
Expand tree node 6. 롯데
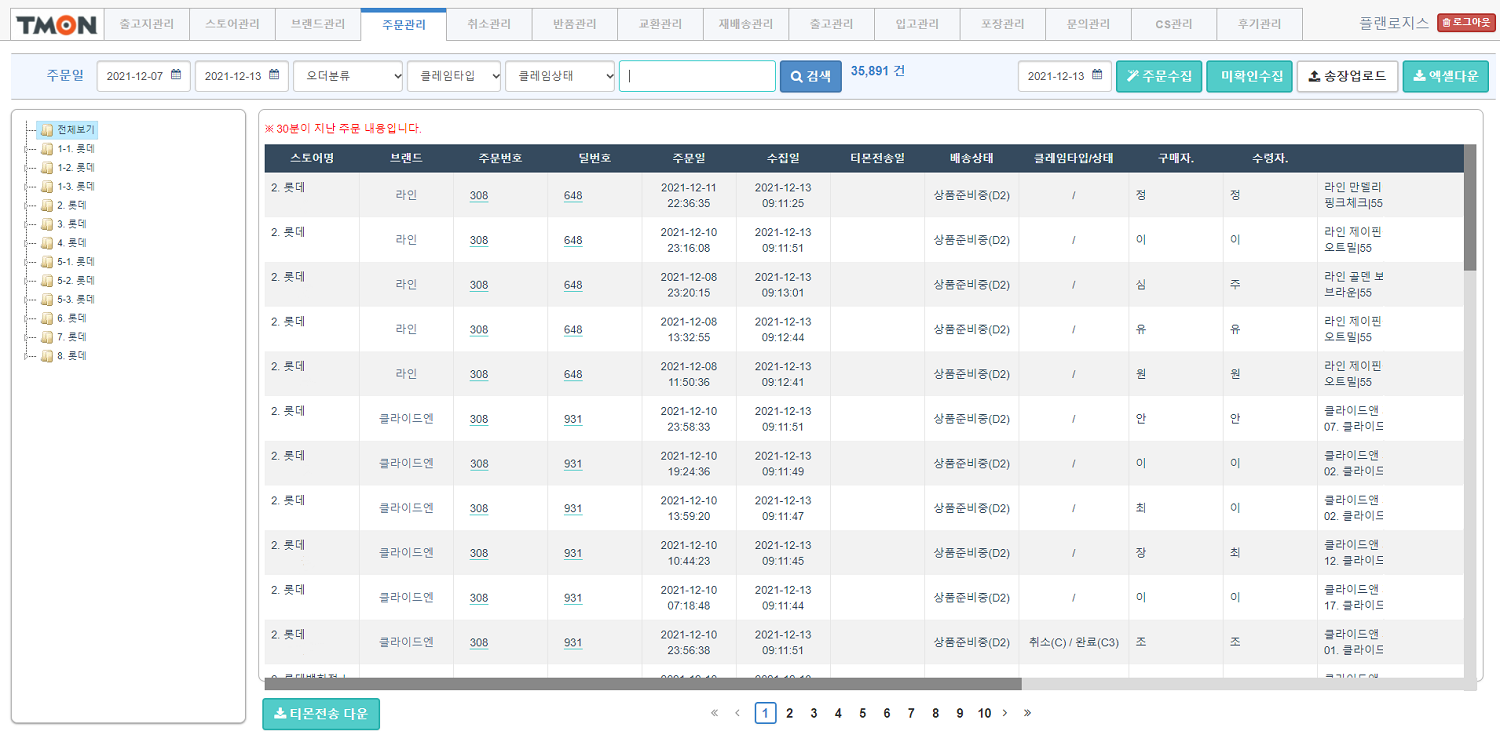27,318
